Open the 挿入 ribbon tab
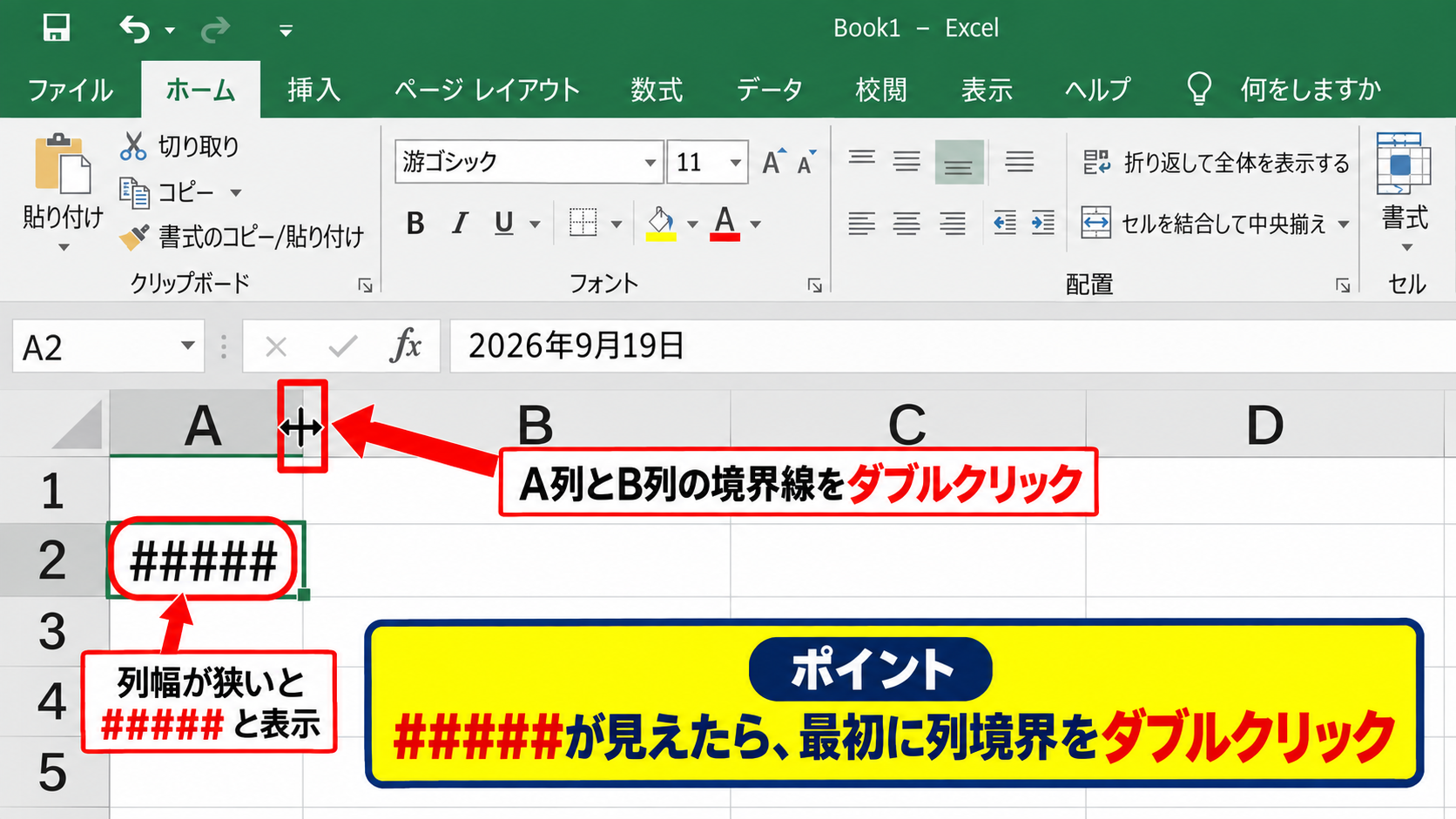This screenshot has width=1456, height=819. click(314, 90)
